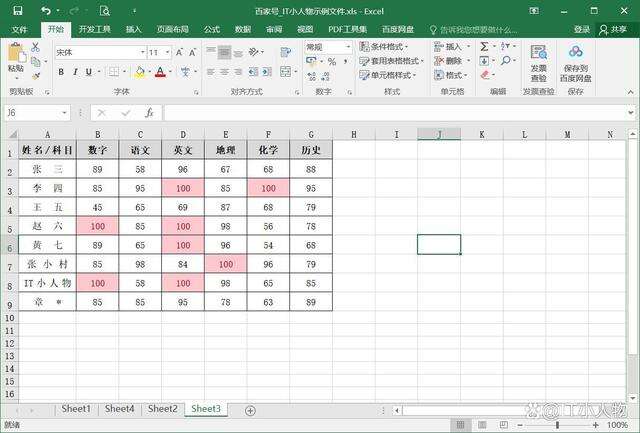This screenshot has width=640, height=433.
Task: Click the 发票查验 invoice check button
Action: coord(539,64)
